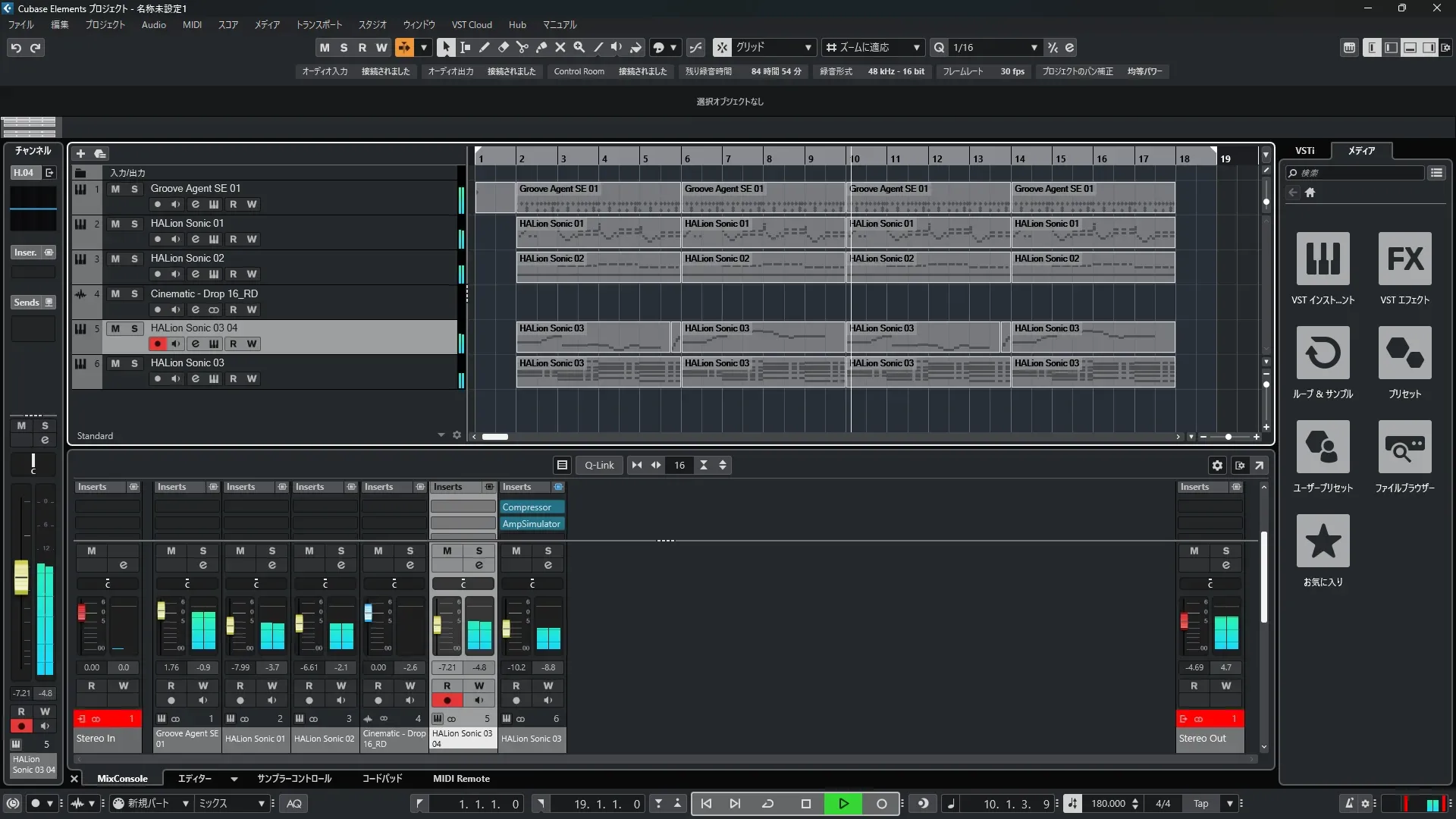This screenshot has width=1456, height=819.
Task: Open VST Effects FX tile
Action: click(x=1404, y=259)
